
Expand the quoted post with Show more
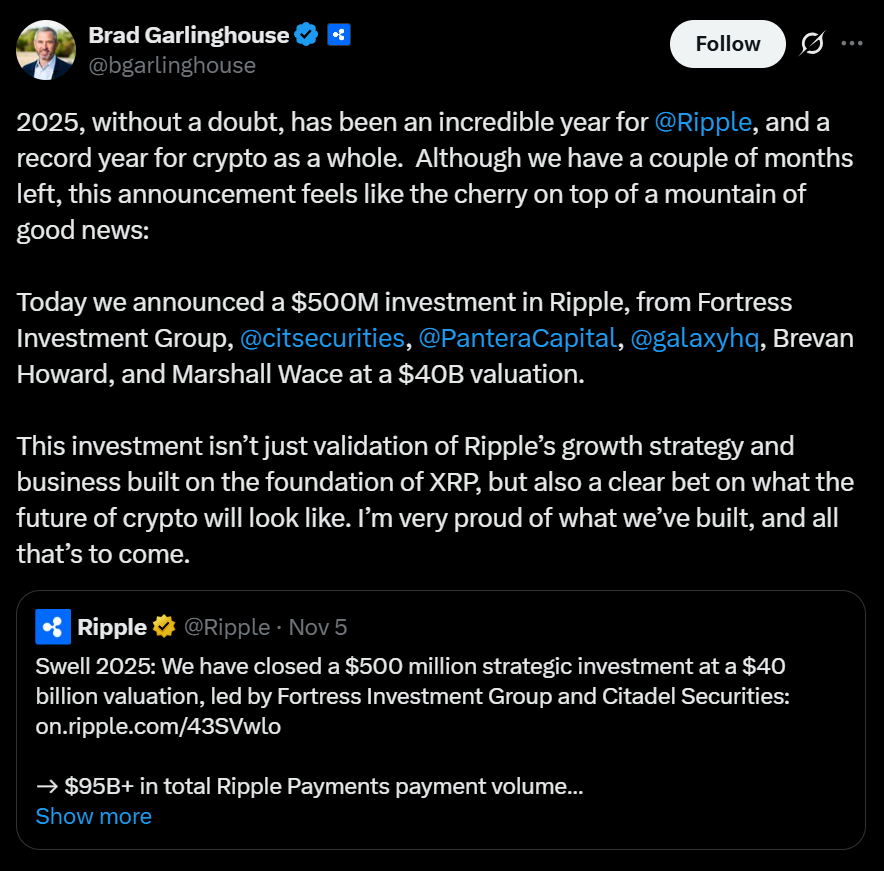click(94, 816)
